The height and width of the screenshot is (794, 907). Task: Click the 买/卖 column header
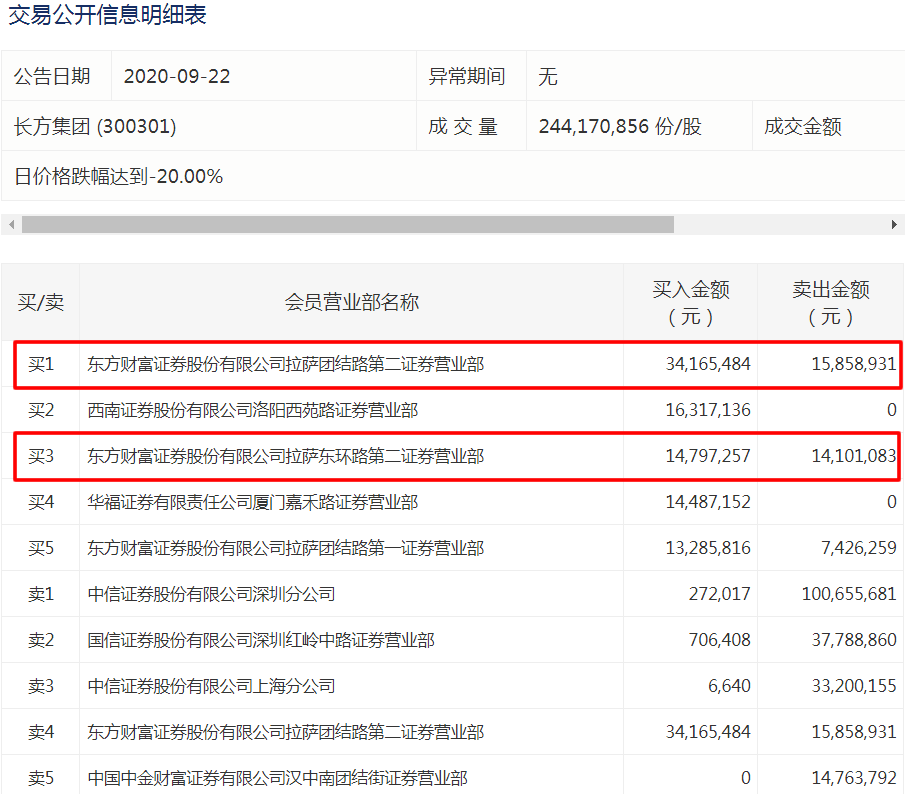[40, 300]
